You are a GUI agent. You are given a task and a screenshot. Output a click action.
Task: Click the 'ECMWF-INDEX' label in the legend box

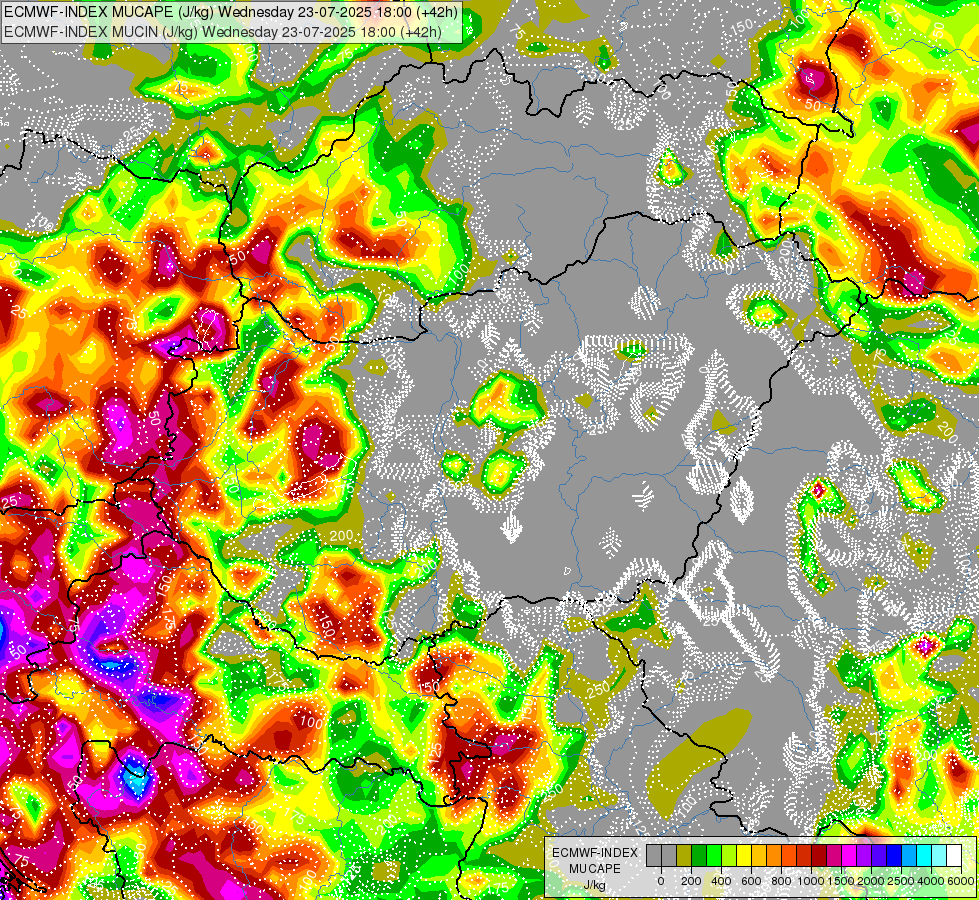coord(595,853)
